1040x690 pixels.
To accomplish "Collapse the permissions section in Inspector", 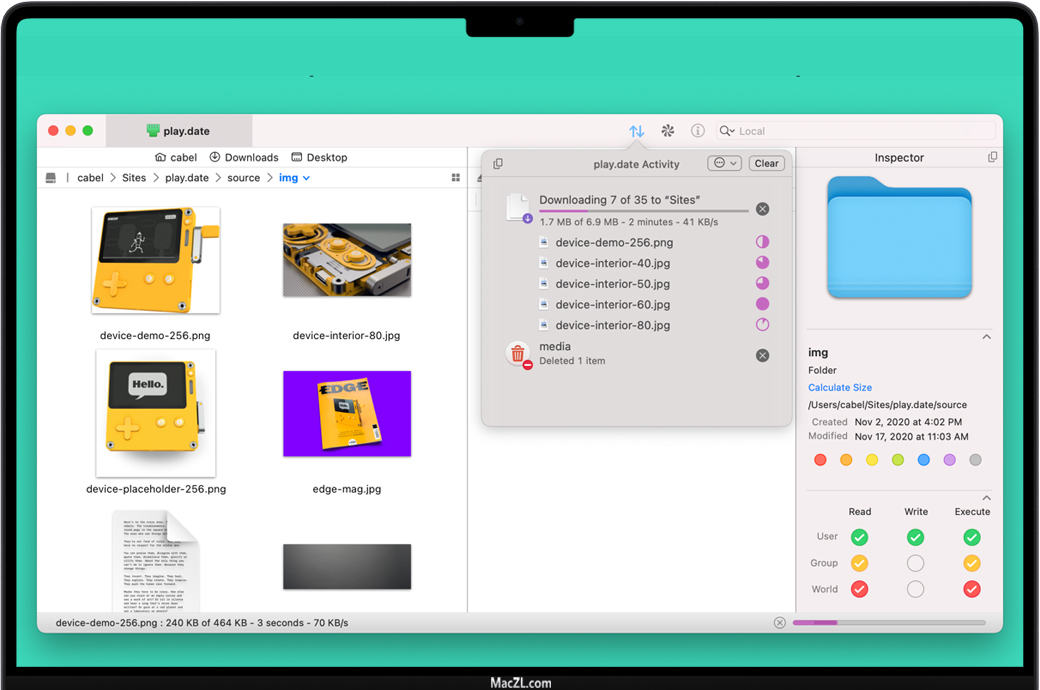I will 987,498.
